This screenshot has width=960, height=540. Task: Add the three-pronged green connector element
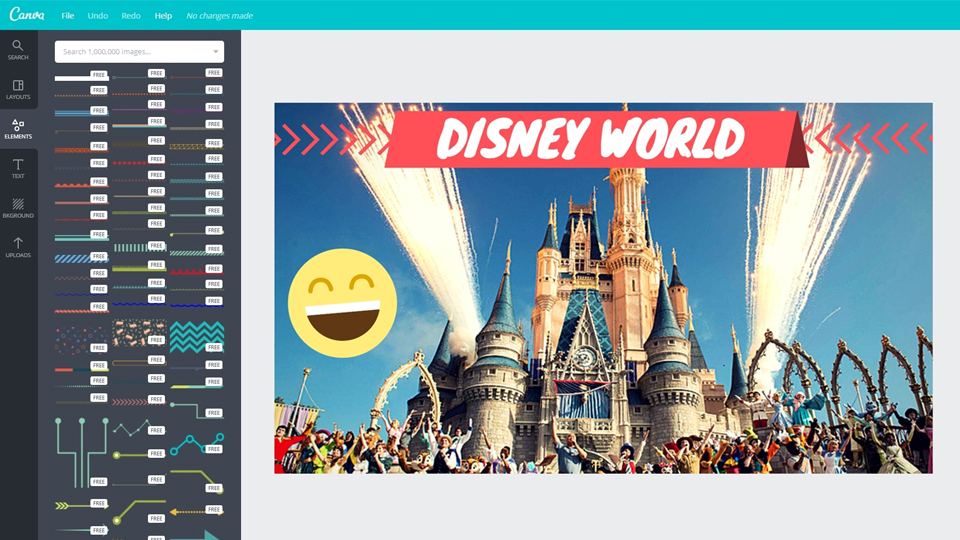[x=81, y=452]
